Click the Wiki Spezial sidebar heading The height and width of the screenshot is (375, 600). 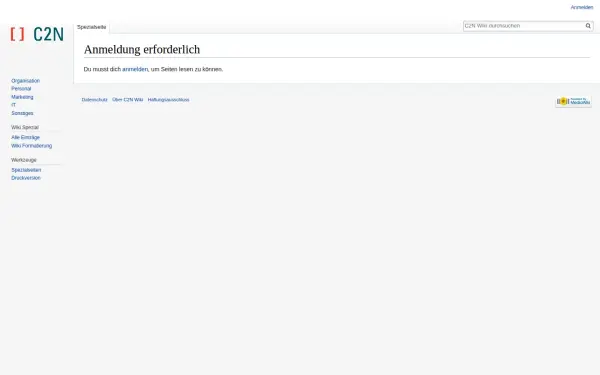pos(25,127)
